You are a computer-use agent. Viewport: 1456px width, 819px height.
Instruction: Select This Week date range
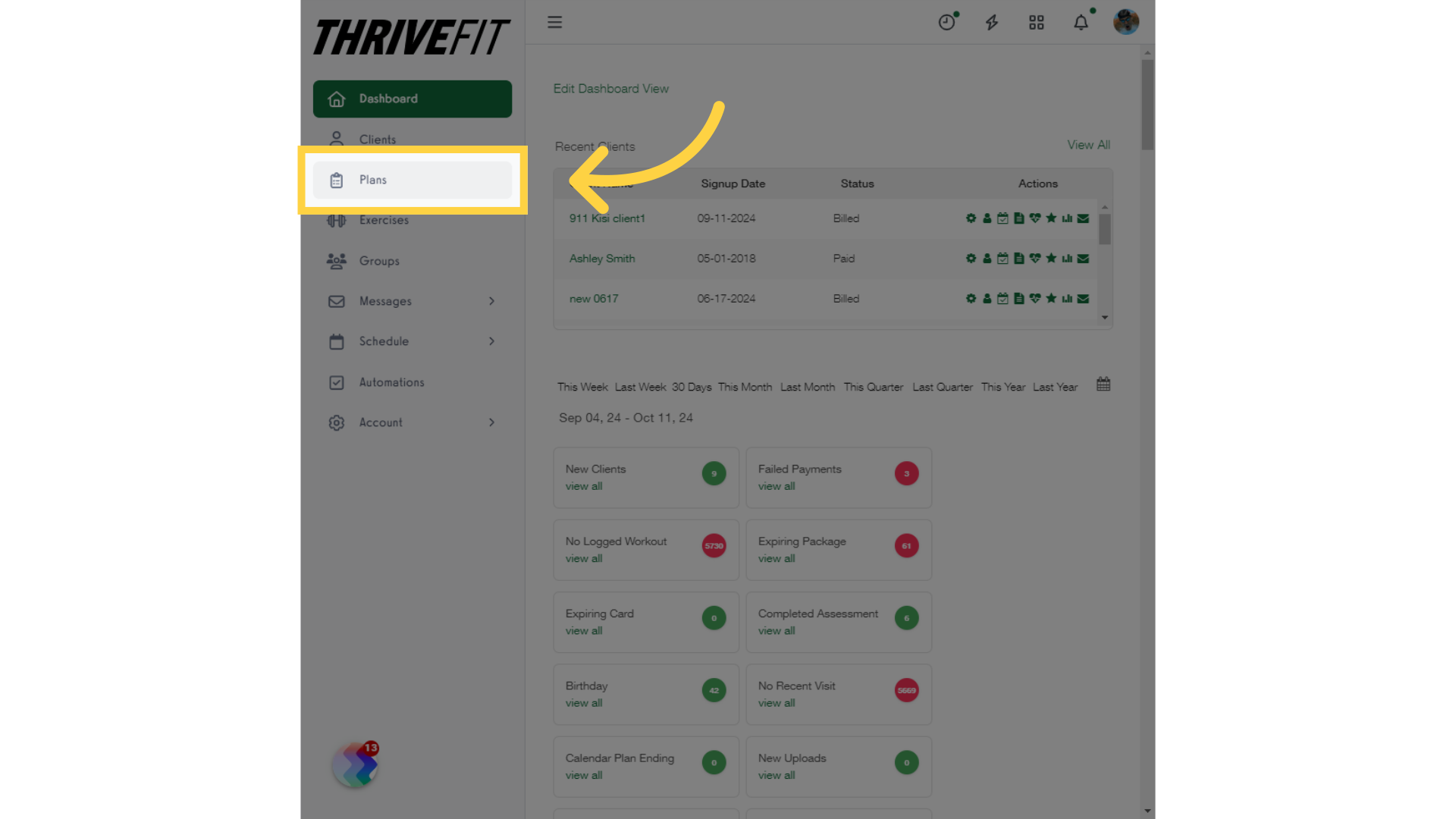pyautogui.click(x=582, y=387)
